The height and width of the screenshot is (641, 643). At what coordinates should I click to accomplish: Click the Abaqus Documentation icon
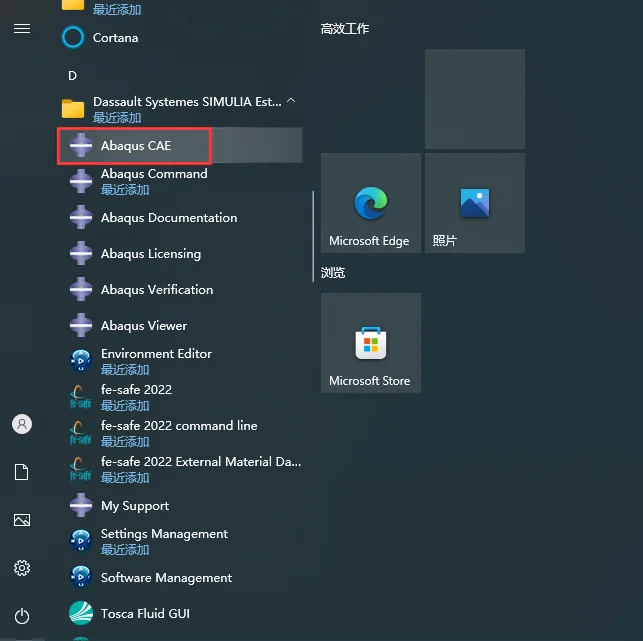click(x=81, y=217)
